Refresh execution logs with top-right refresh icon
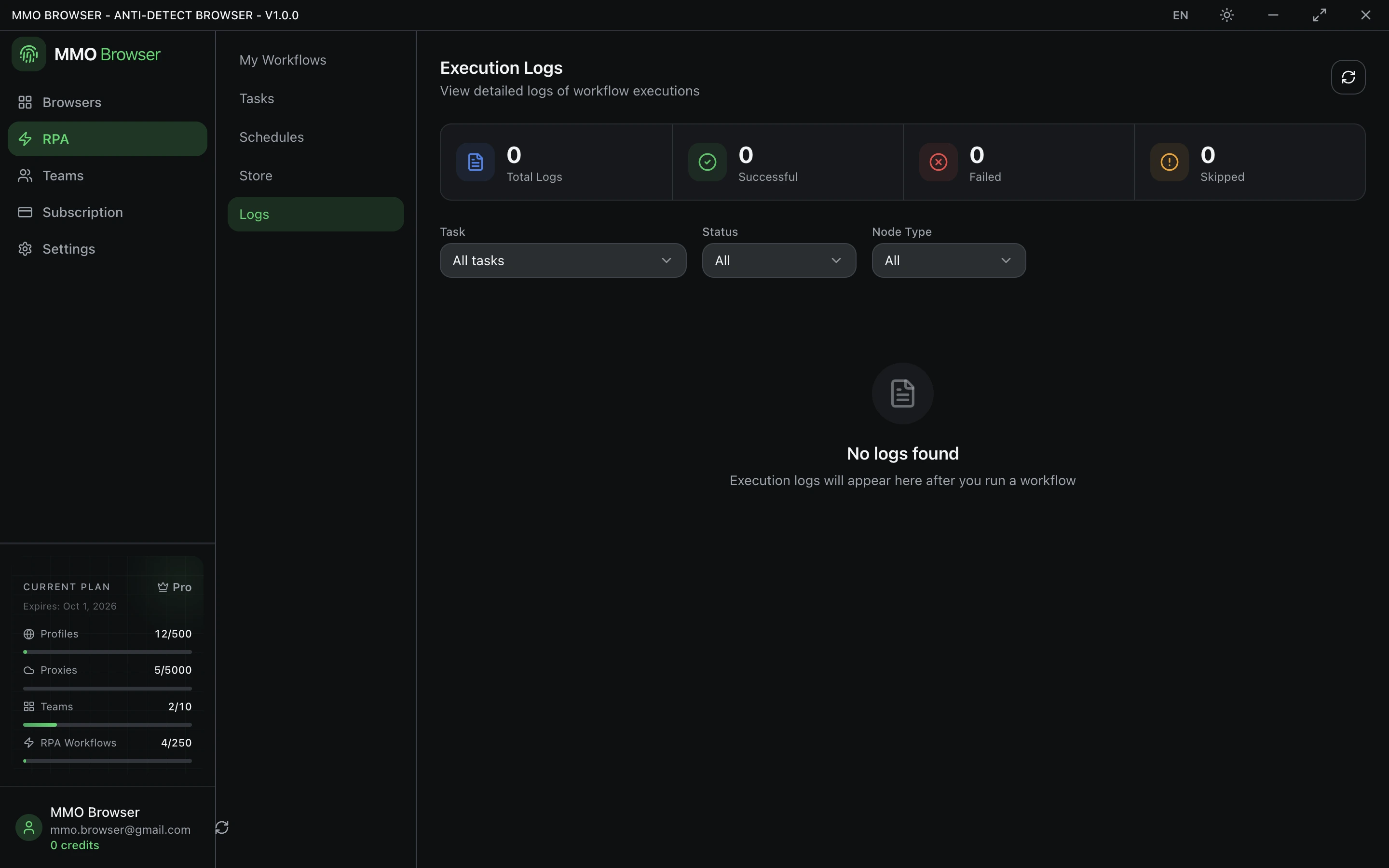 coord(1348,77)
